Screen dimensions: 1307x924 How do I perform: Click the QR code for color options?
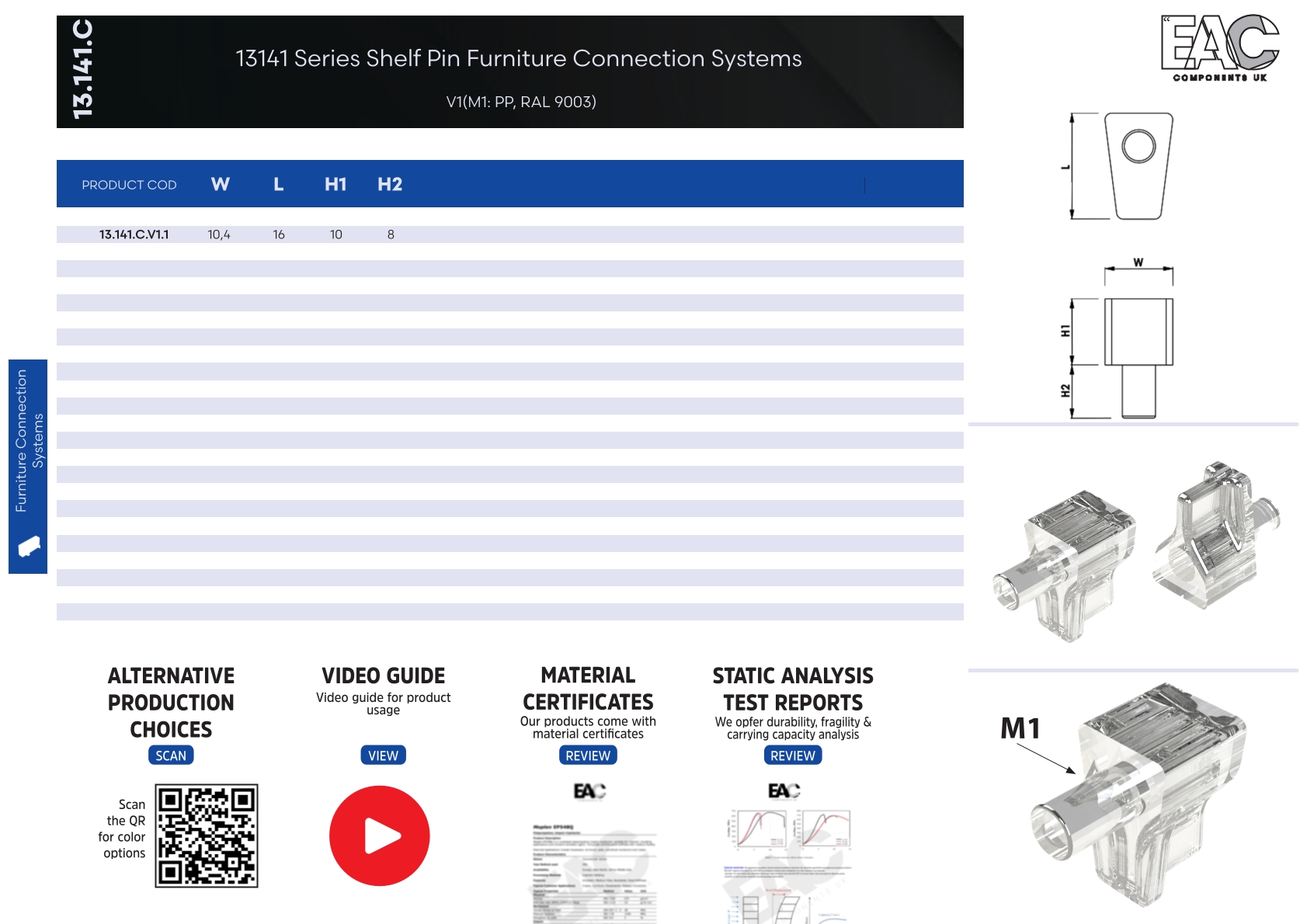point(207,835)
